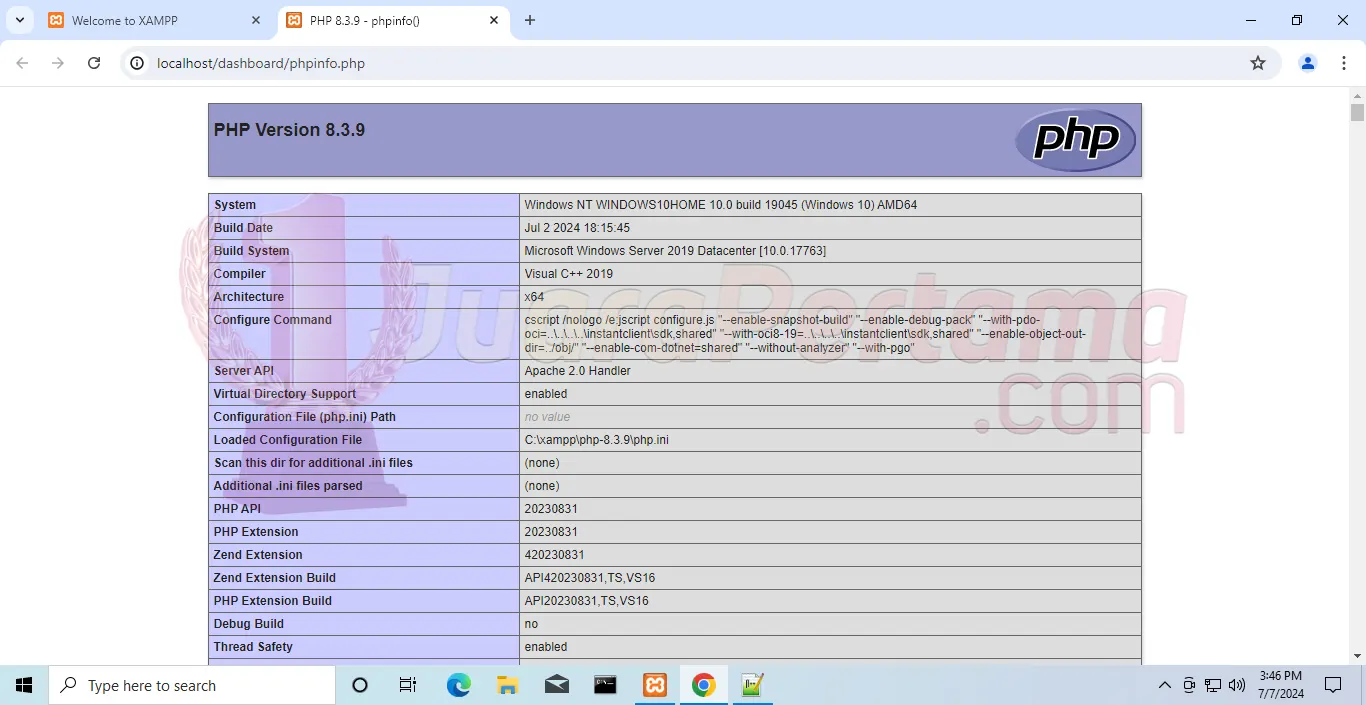This screenshot has height=705, width=1366.
Task: Click inside the Type here to search box
Action: 190,685
